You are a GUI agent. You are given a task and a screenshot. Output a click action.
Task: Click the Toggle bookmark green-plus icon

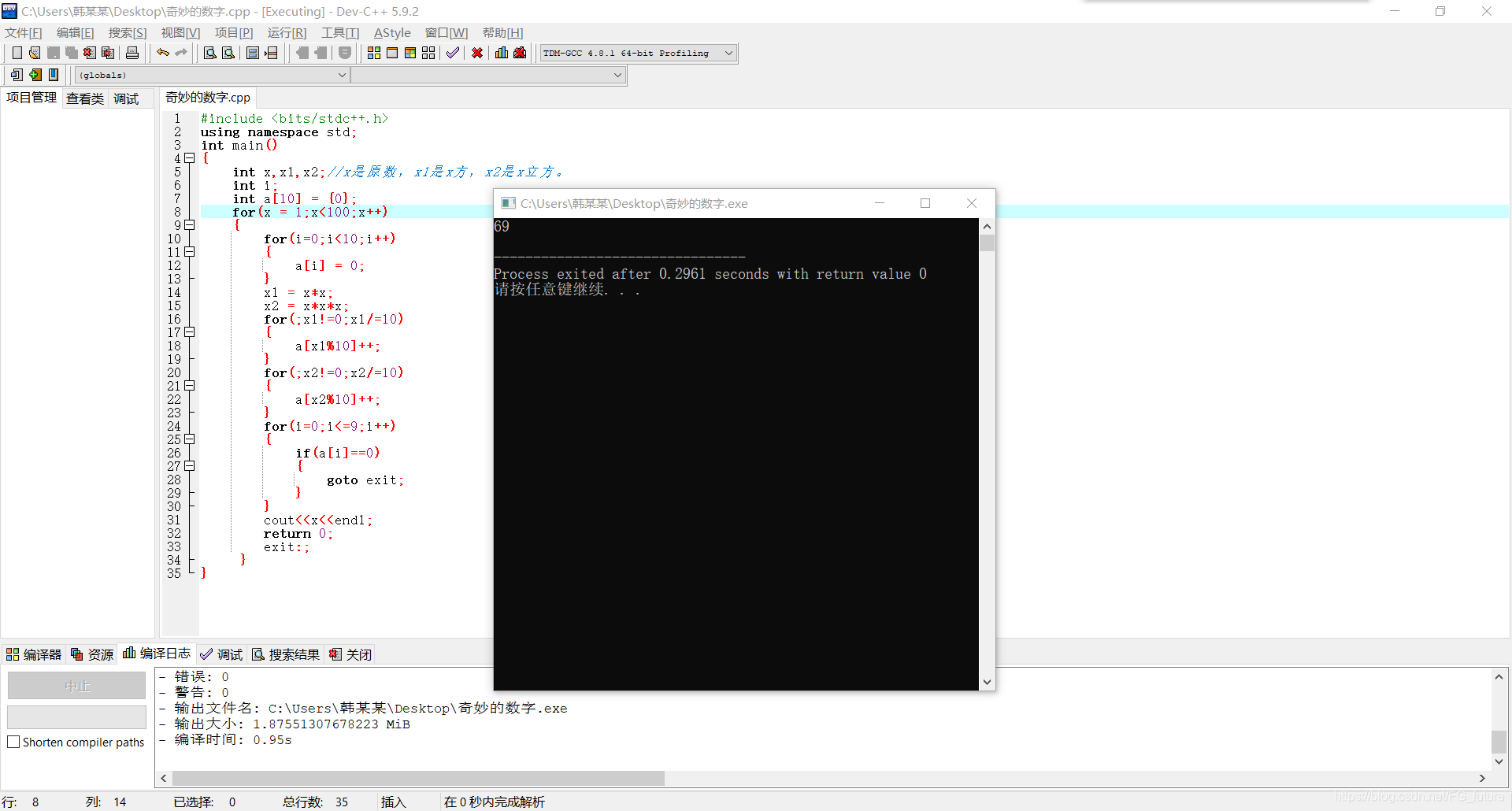(35, 75)
